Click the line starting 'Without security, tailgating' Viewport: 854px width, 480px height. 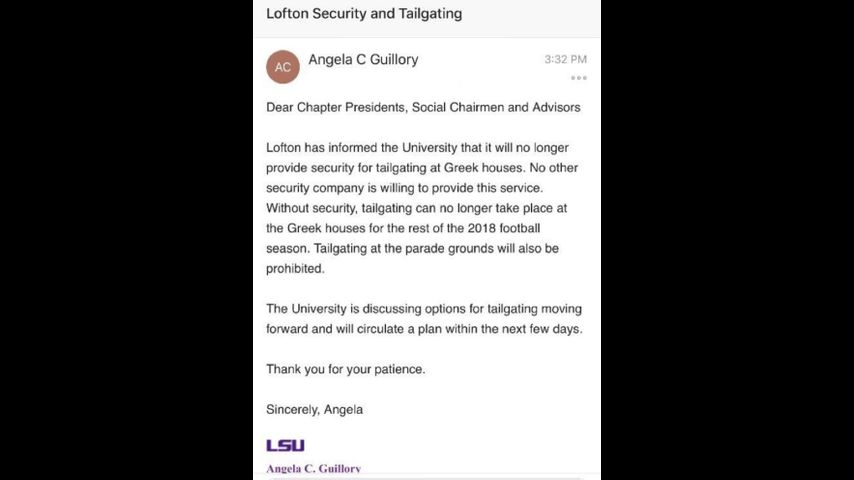pos(416,208)
